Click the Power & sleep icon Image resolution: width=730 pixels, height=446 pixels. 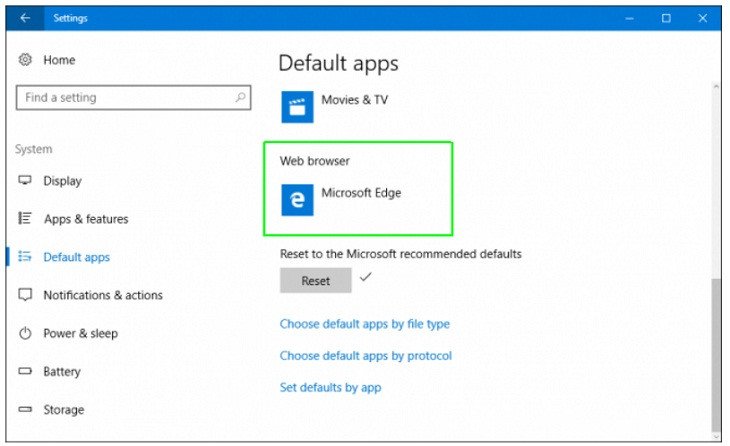click(25, 334)
